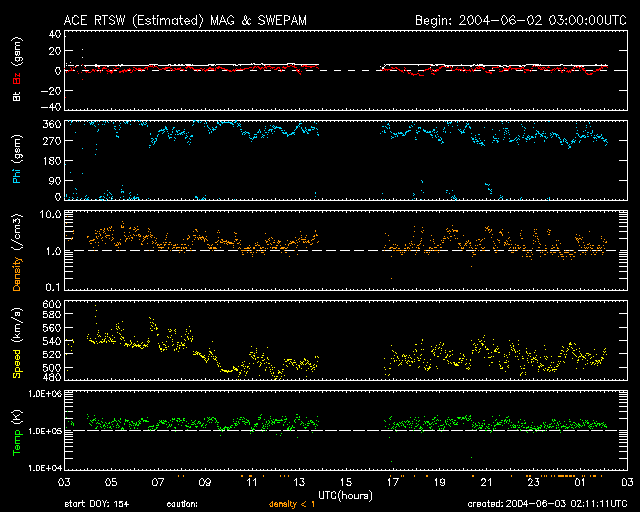Click the yellow Speed (km/s) axis label
Screen dimensions: 640x512
click(17, 341)
